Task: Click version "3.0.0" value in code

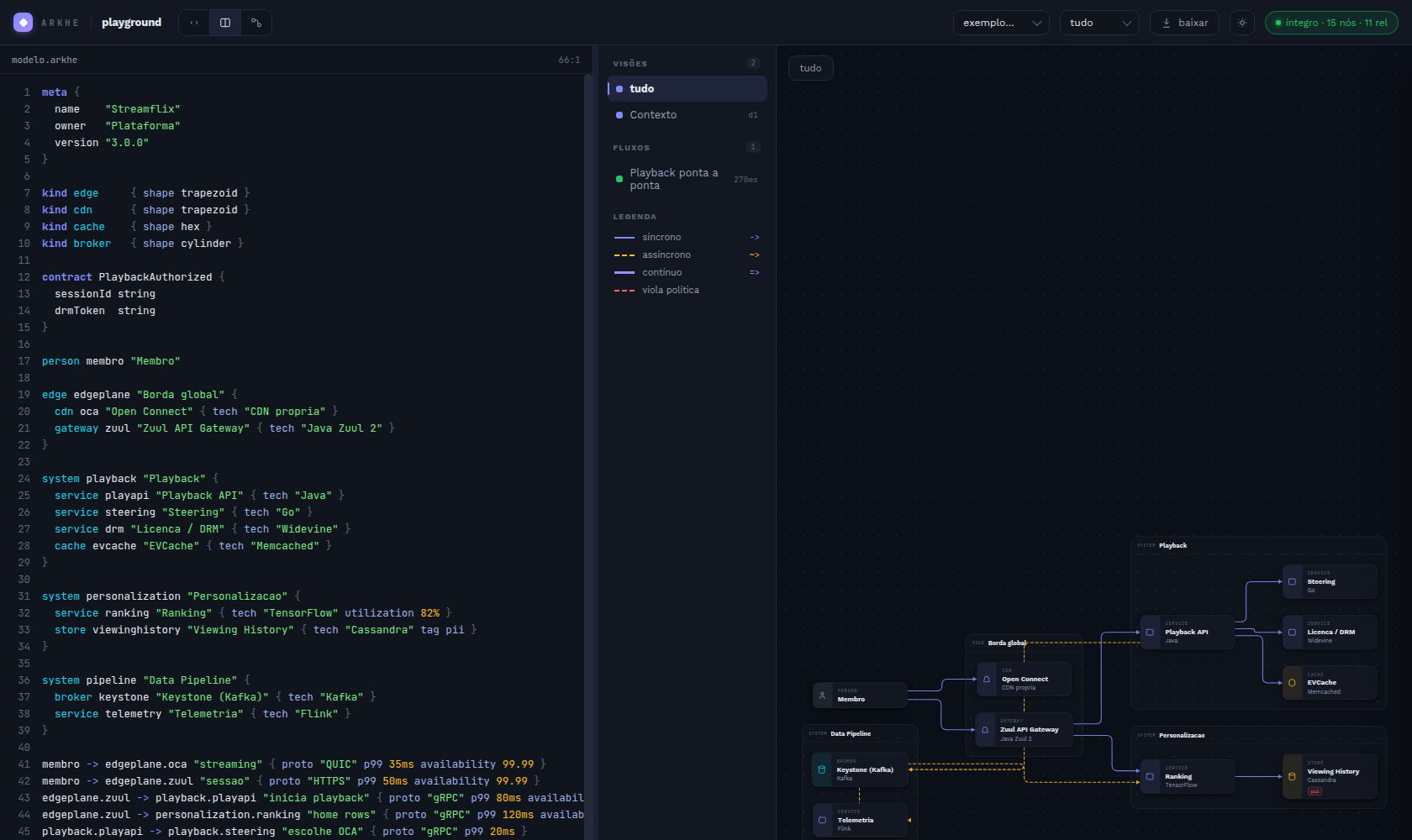Action: tap(127, 143)
